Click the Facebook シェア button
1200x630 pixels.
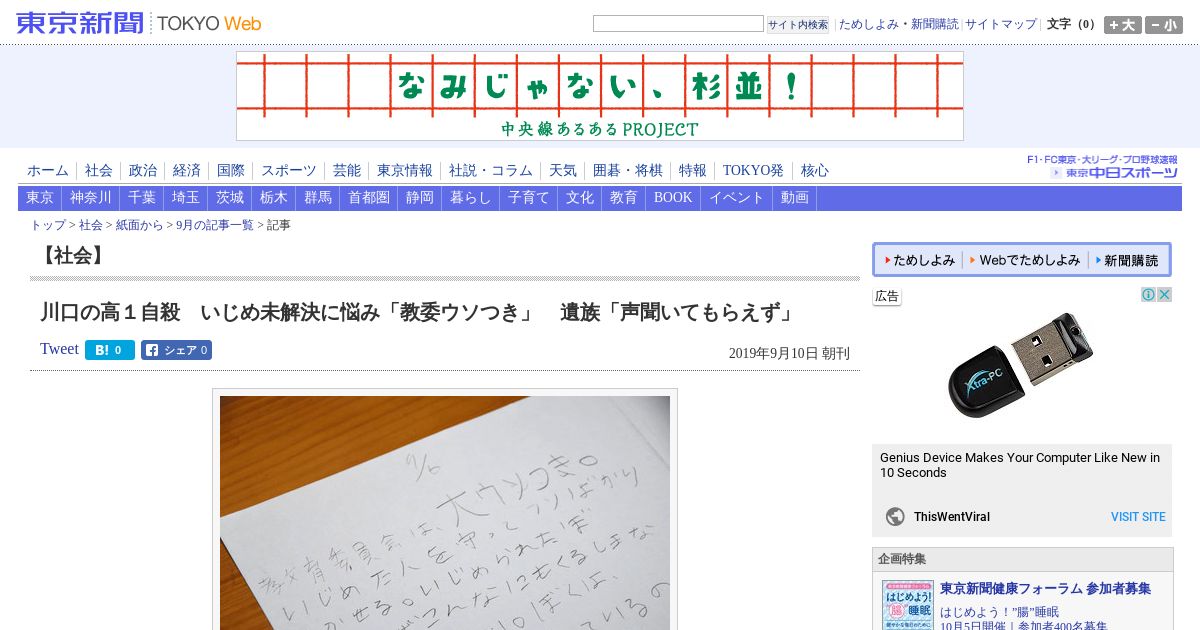(x=176, y=350)
